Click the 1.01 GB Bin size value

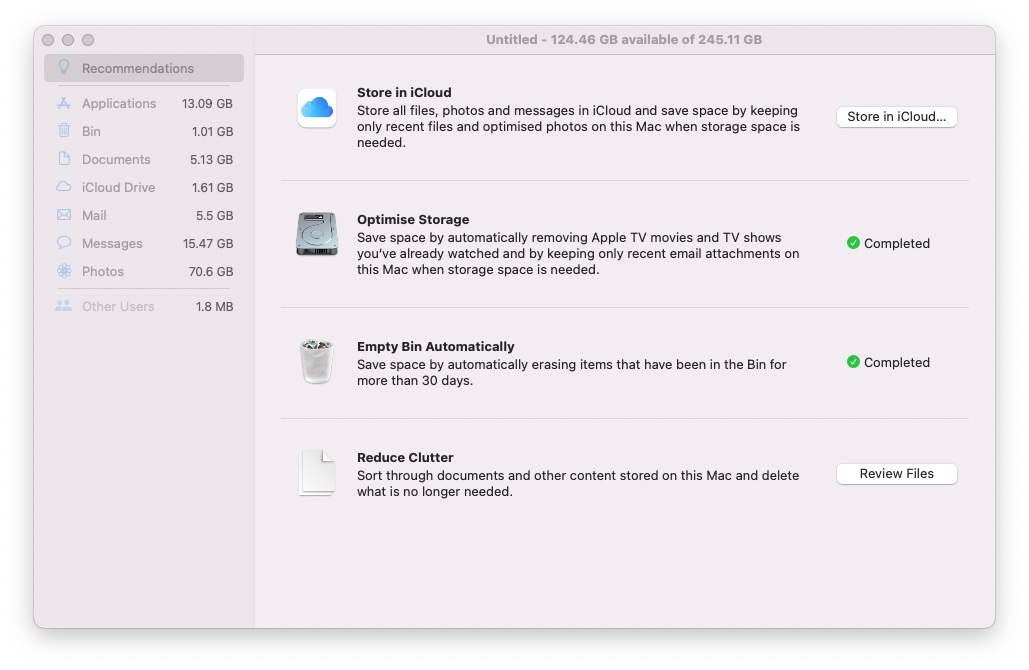[x=213, y=131]
